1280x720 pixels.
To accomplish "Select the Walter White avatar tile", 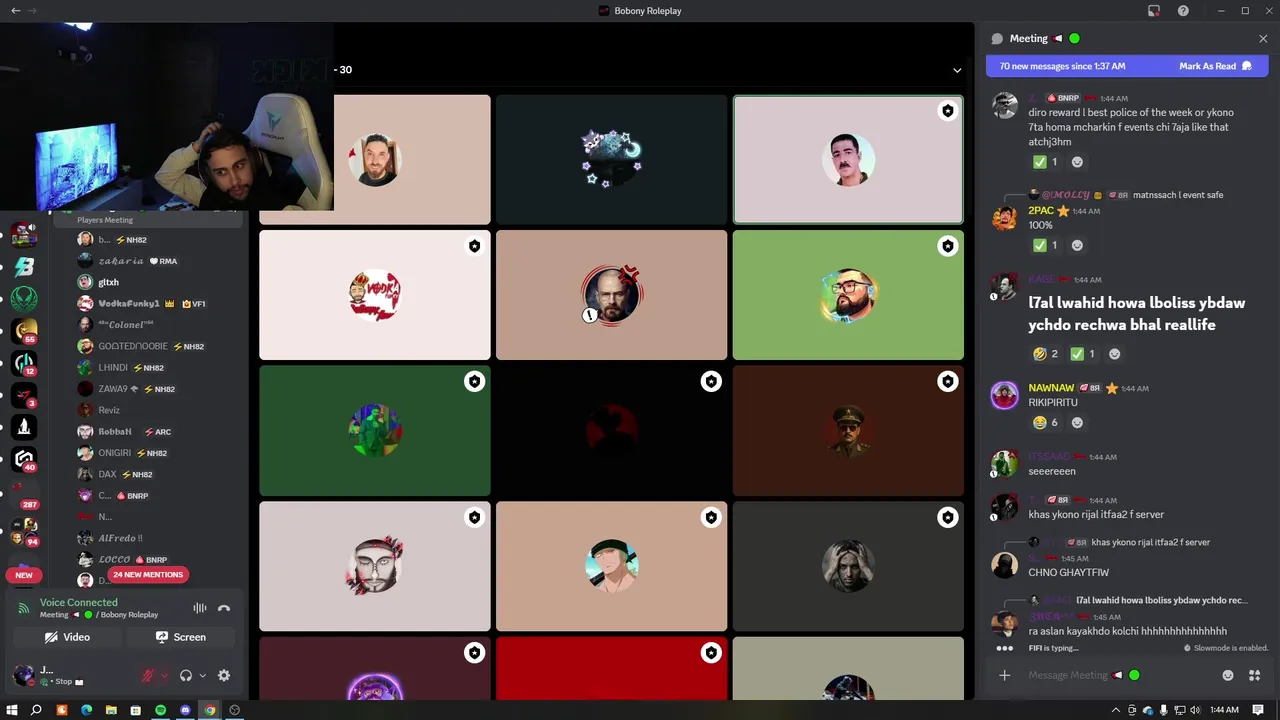I will point(611,295).
